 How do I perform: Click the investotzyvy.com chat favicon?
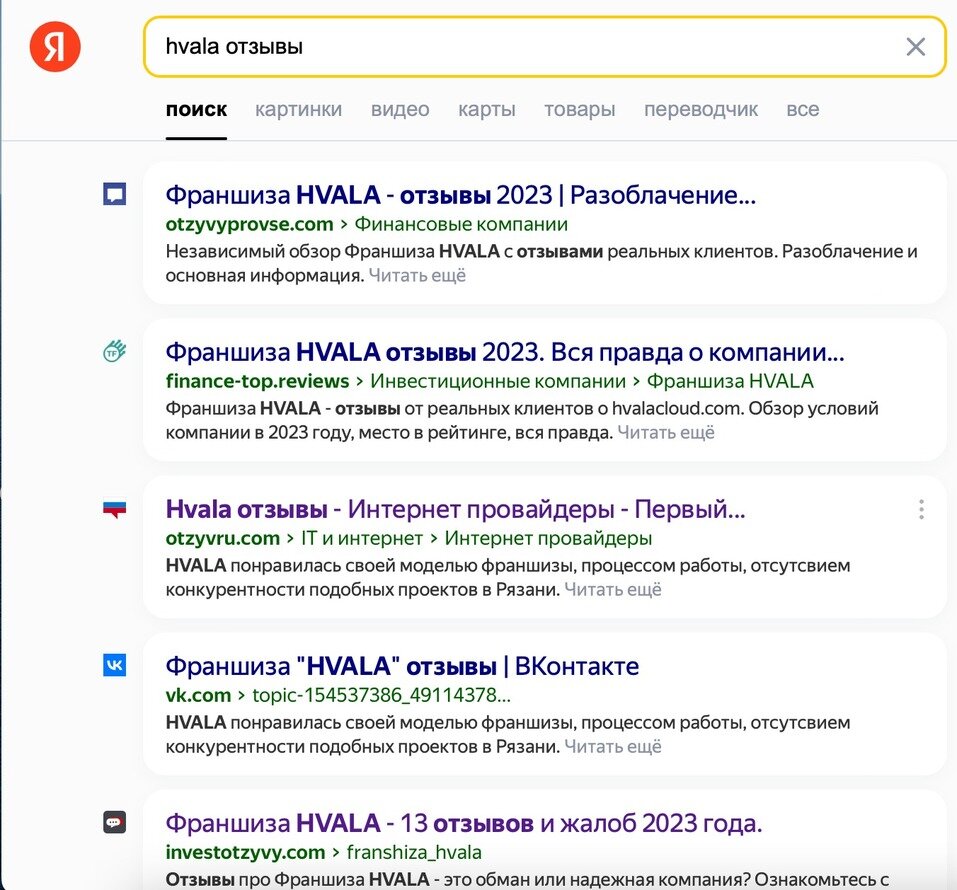(114, 822)
